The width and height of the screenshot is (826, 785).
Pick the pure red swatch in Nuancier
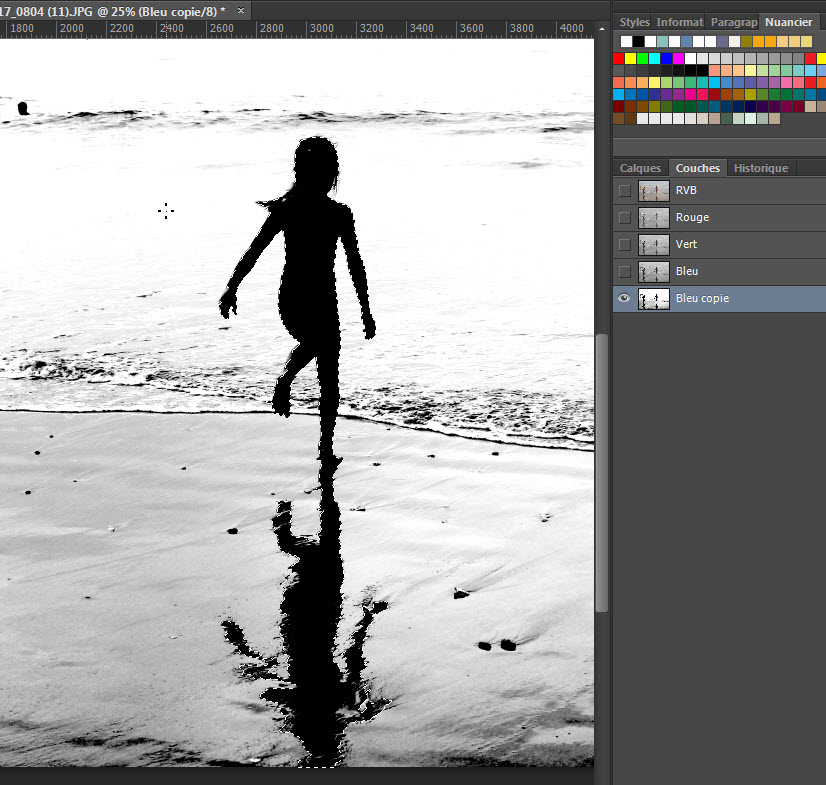618,58
